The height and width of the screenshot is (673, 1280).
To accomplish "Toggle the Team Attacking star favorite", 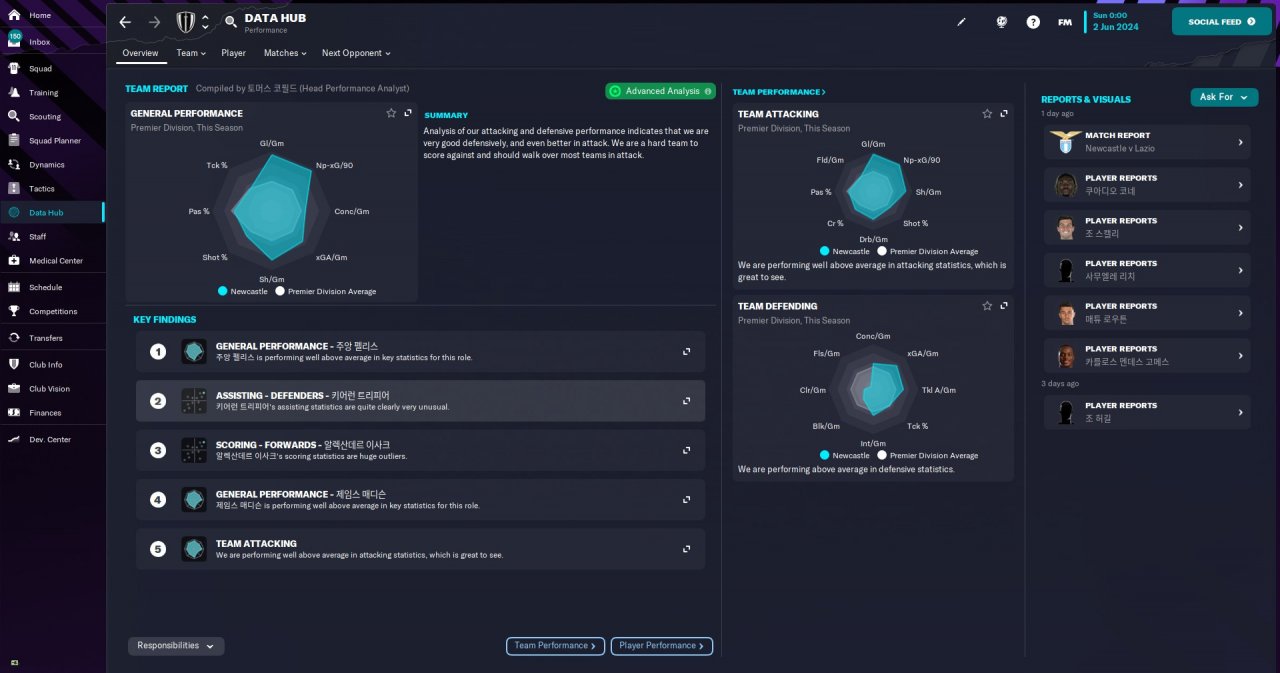I will click(x=987, y=114).
